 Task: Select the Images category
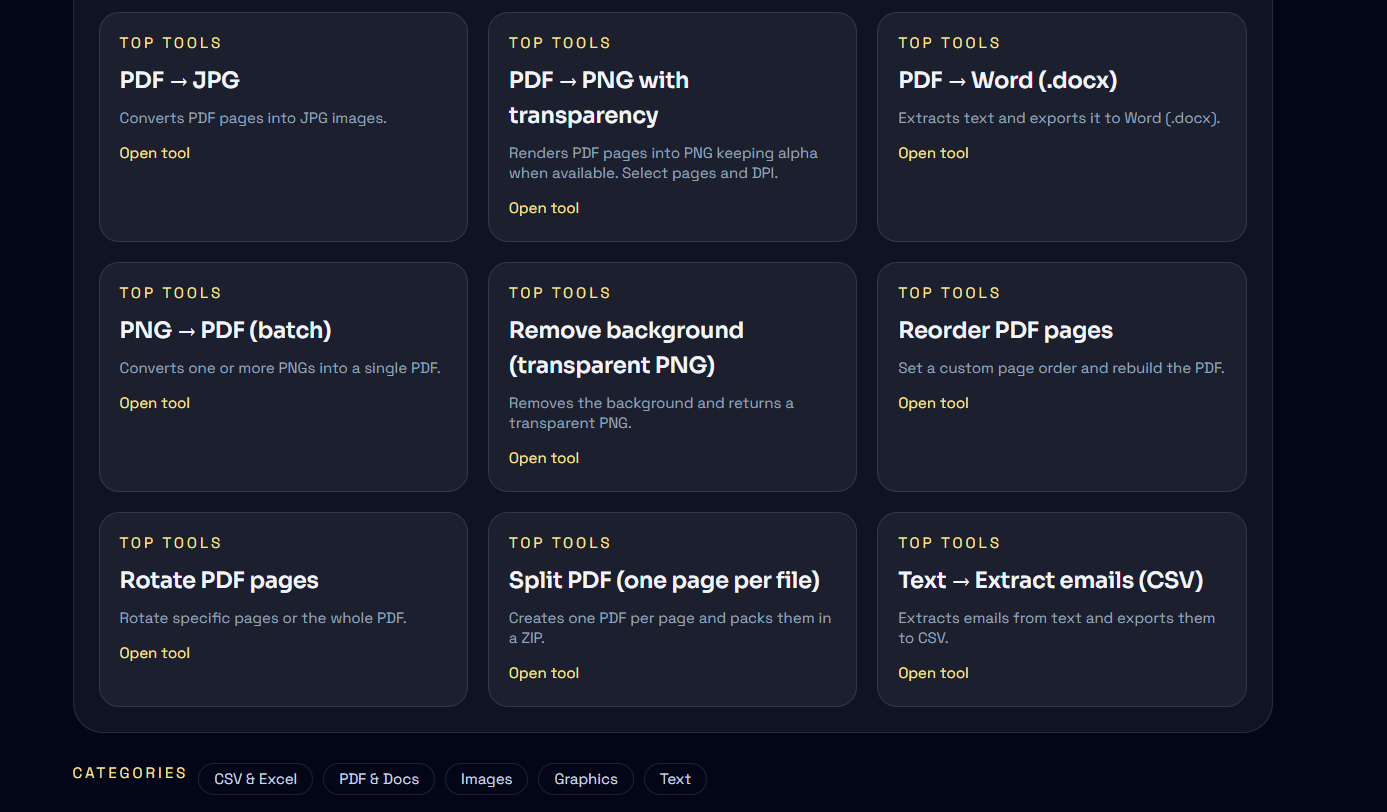pyautogui.click(x=486, y=779)
